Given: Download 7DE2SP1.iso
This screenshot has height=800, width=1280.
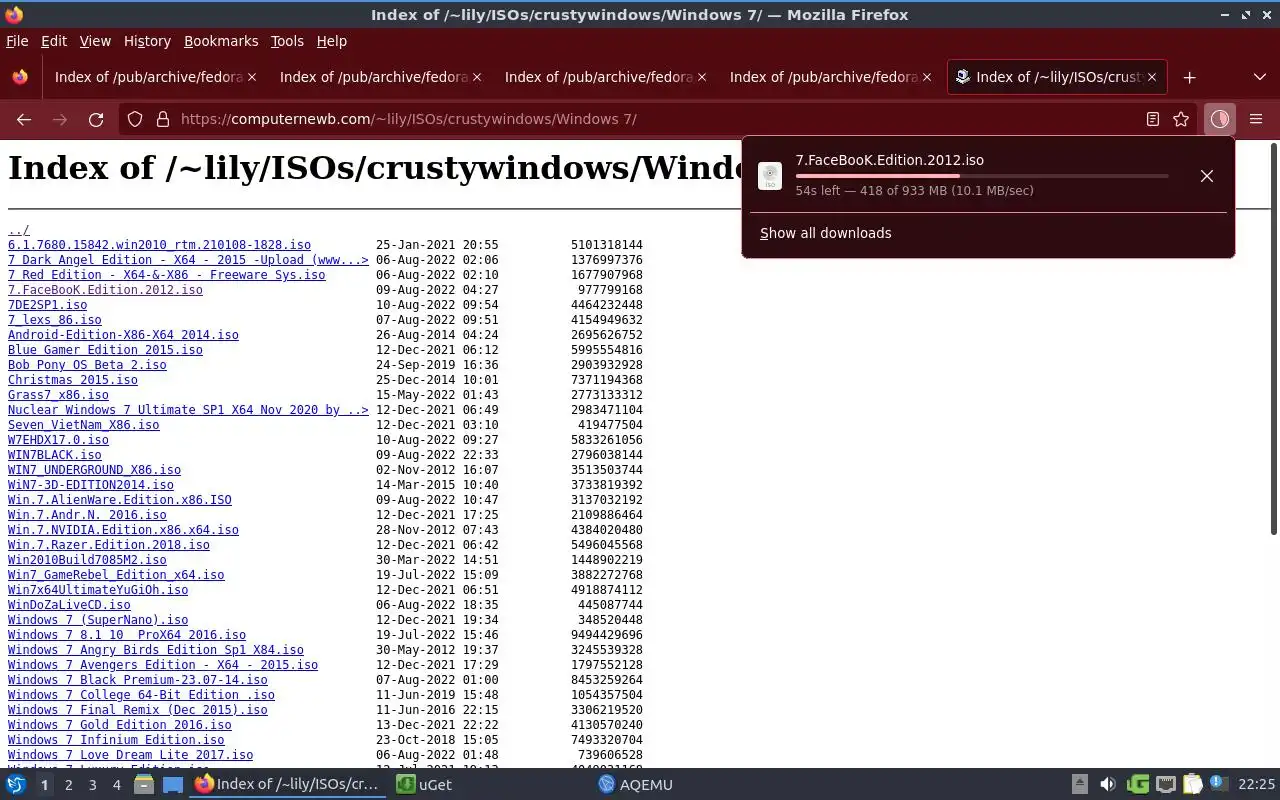Looking at the screenshot, I should (47, 305).
